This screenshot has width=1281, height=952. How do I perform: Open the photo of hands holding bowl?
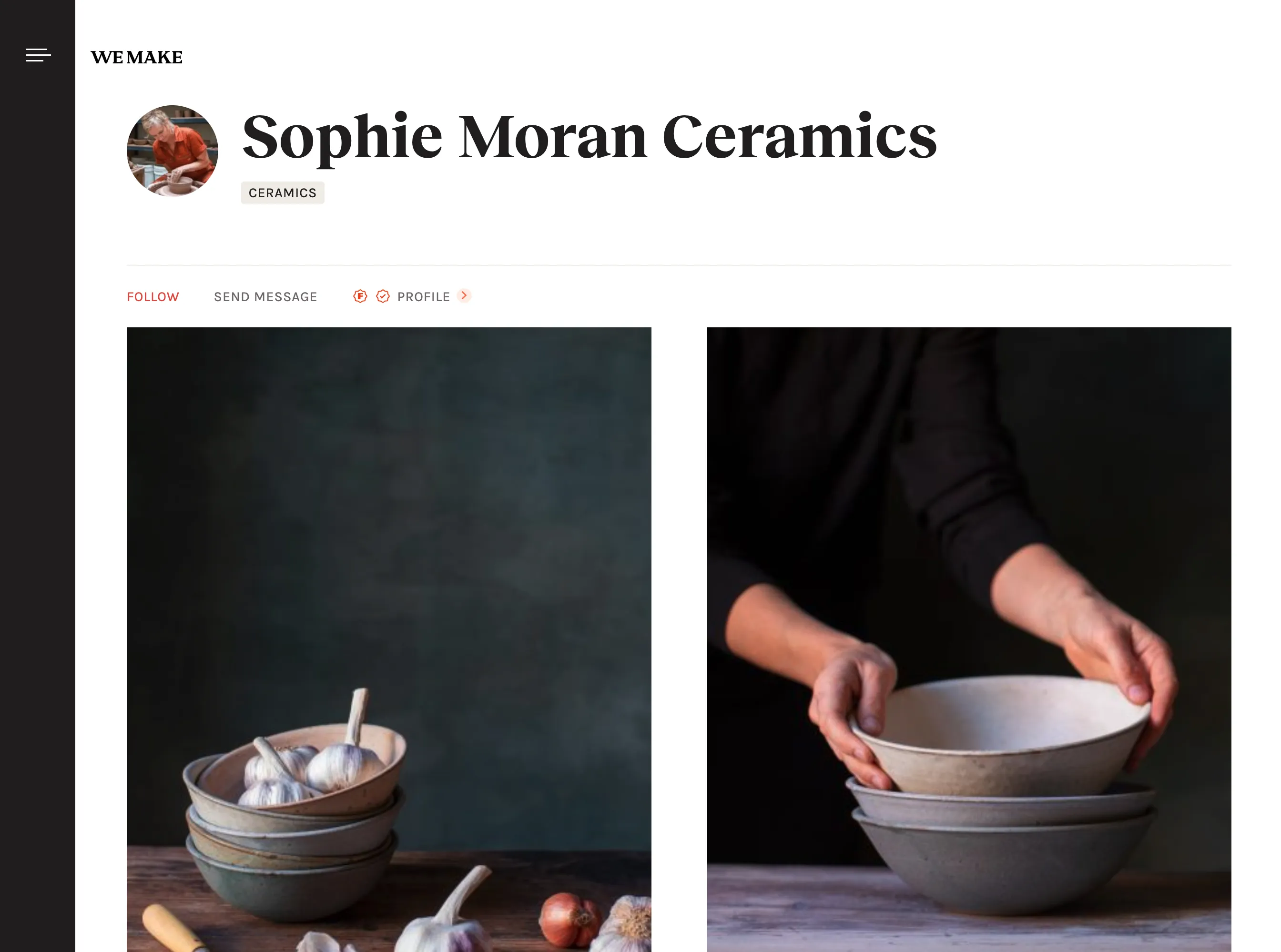[969, 639]
